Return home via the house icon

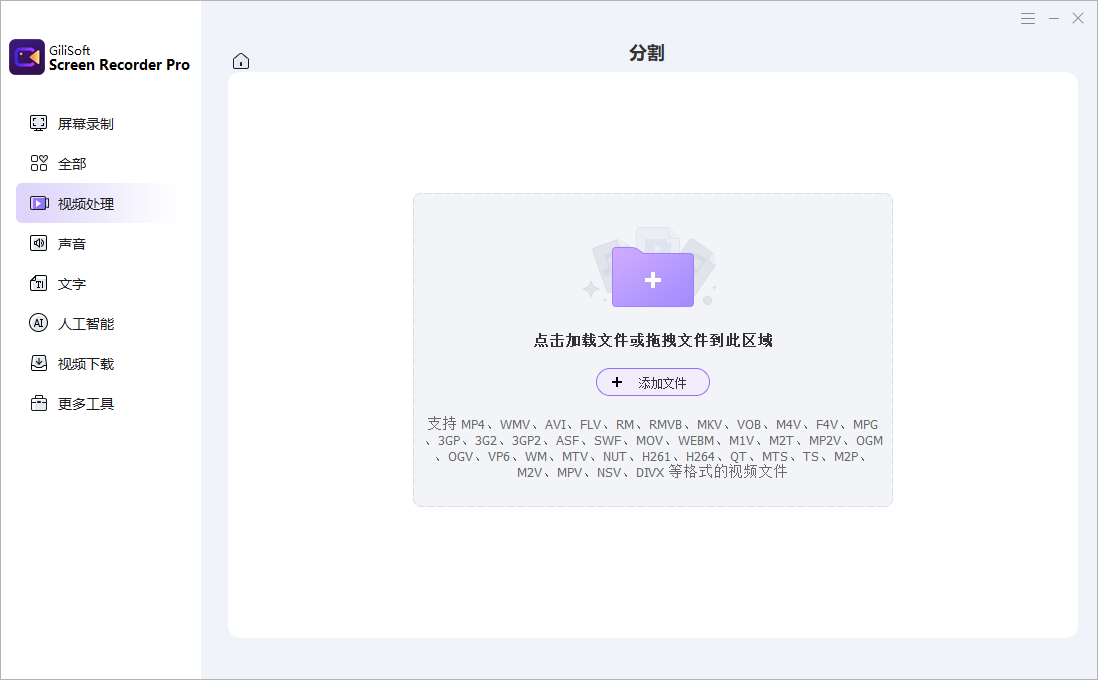coord(241,61)
